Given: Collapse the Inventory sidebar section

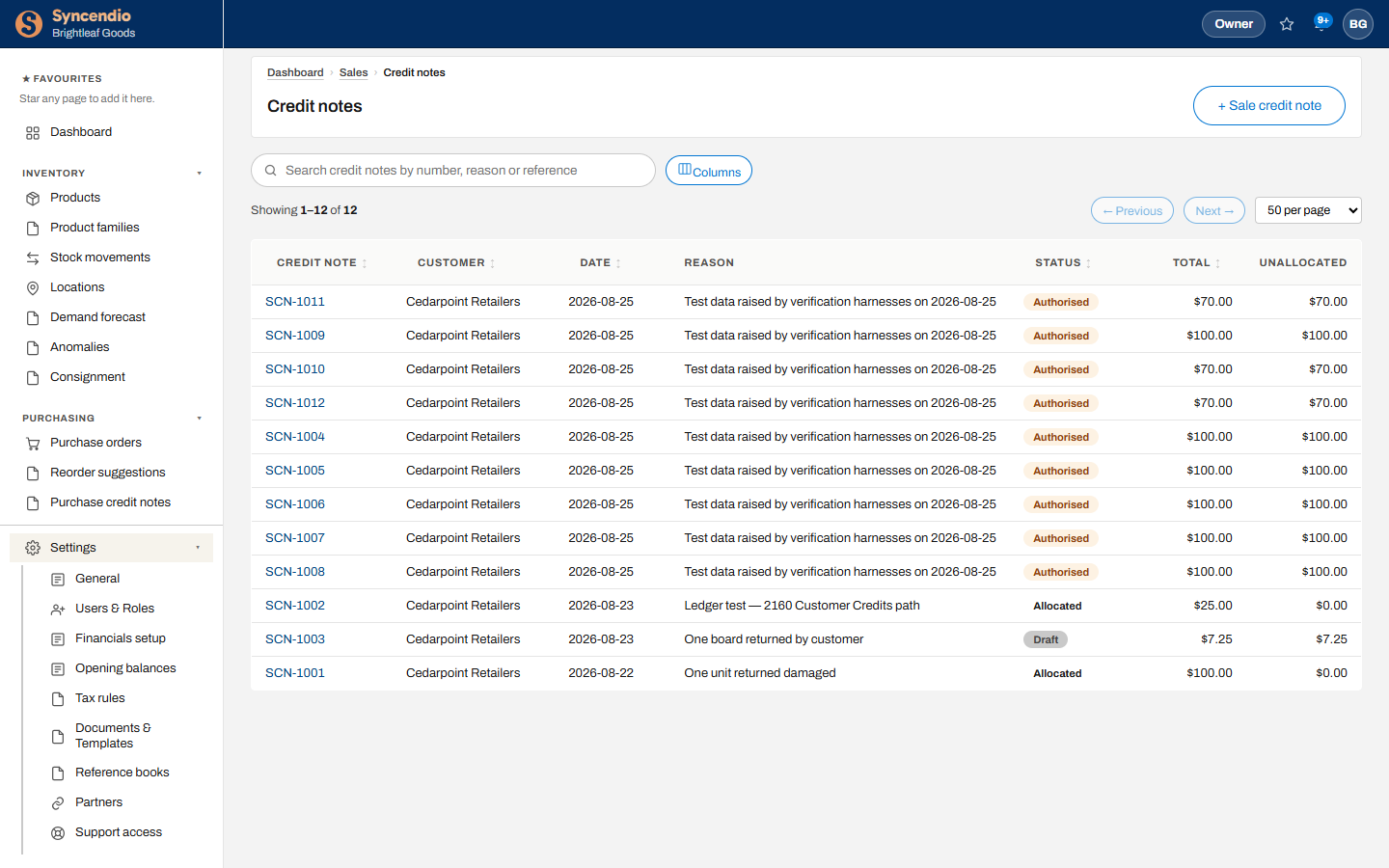Looking at the screenshot, I should pos(200,174).
